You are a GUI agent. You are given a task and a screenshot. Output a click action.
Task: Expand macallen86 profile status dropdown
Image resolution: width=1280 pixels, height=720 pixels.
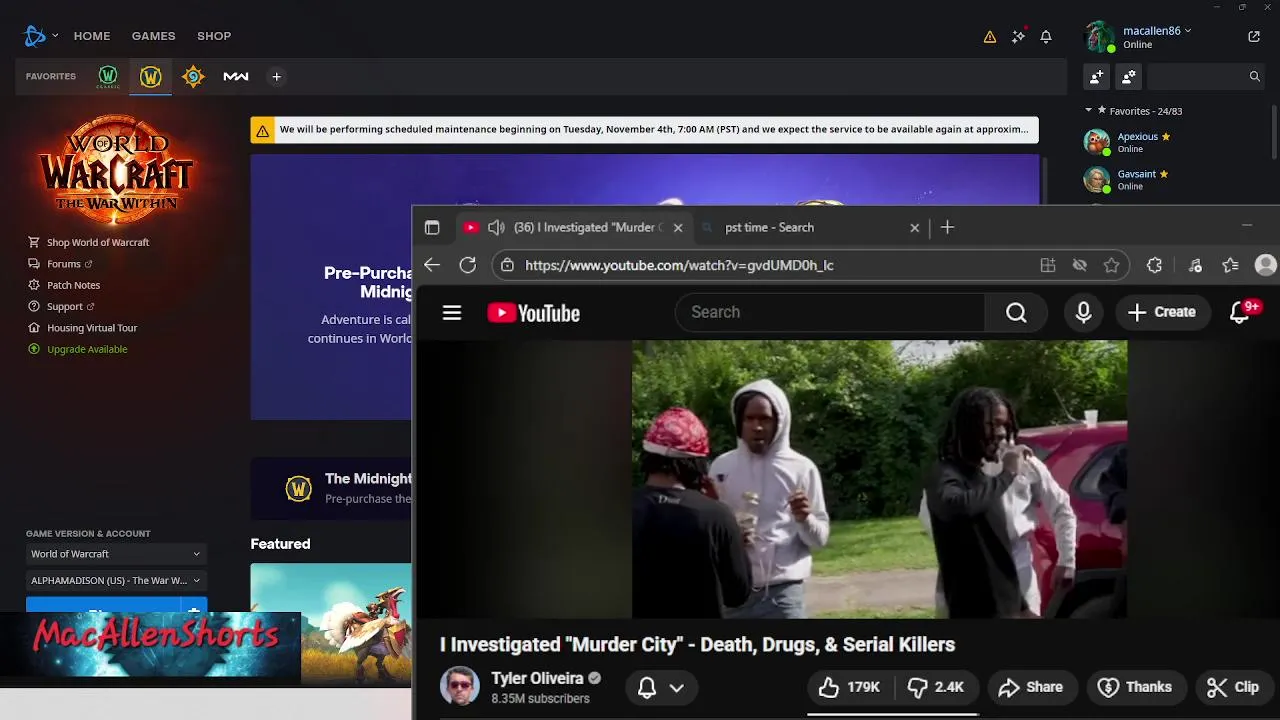coord(1187,31)
